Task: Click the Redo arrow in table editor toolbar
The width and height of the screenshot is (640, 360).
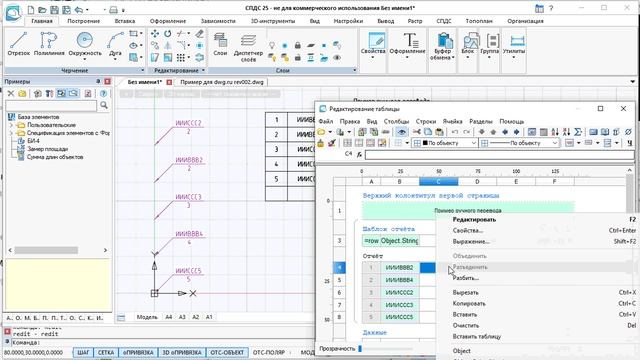Action: point(466,132)
